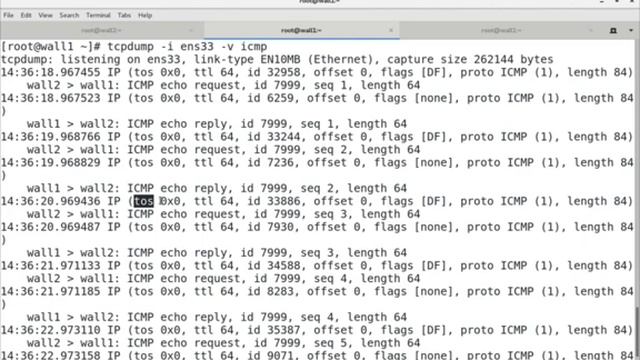
Task: Click the 'echo request ... seq 2' line
Action: 223,150
